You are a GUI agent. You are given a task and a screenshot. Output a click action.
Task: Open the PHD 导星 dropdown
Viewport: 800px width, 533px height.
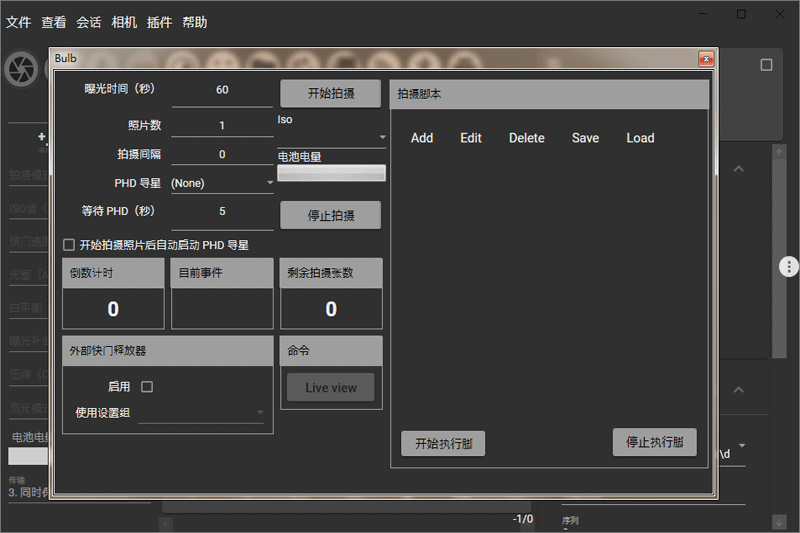coord(222,183)
